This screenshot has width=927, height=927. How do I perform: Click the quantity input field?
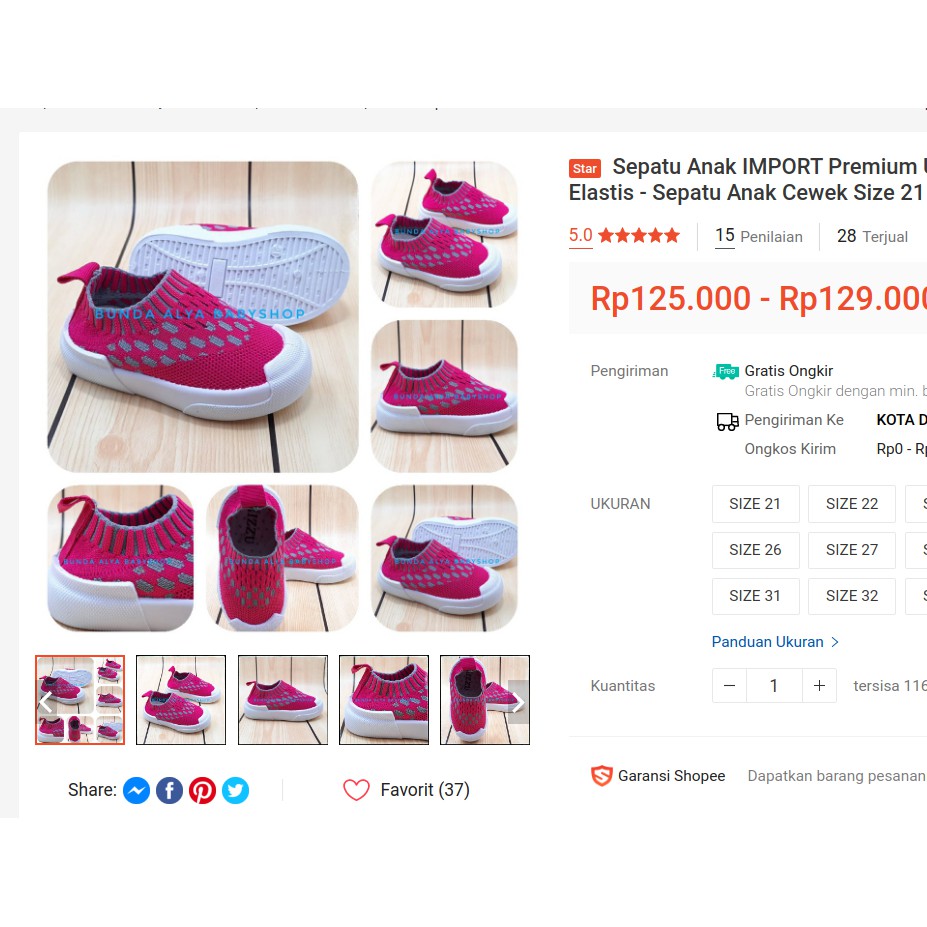[774, 686]
